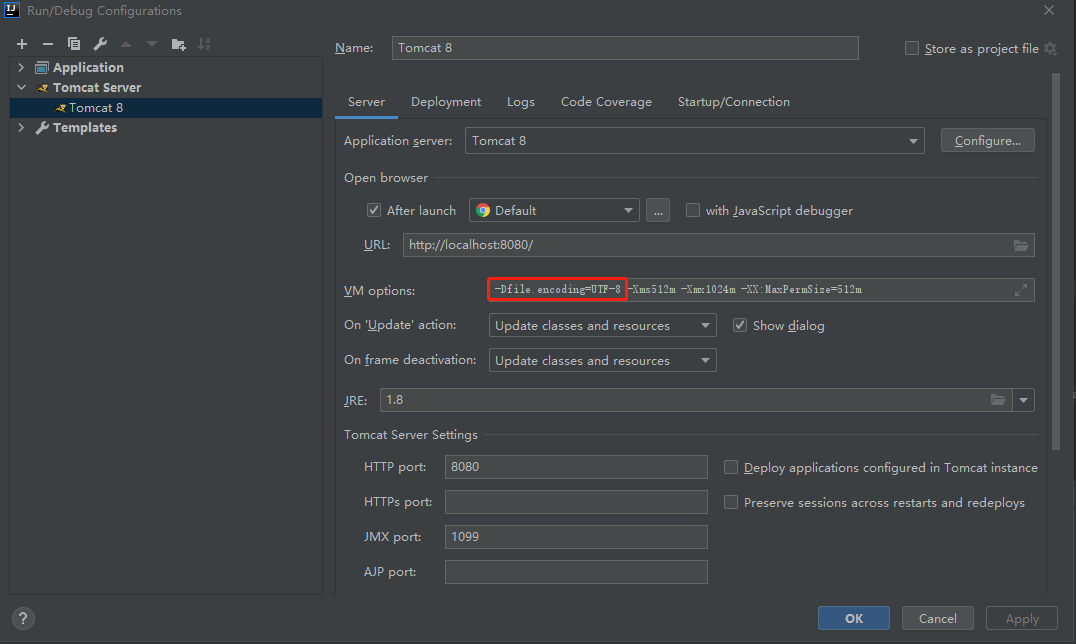Switch to the Logs tab
The width and height of the screenshot is (1076, 644).
click(x=521, y=102)
